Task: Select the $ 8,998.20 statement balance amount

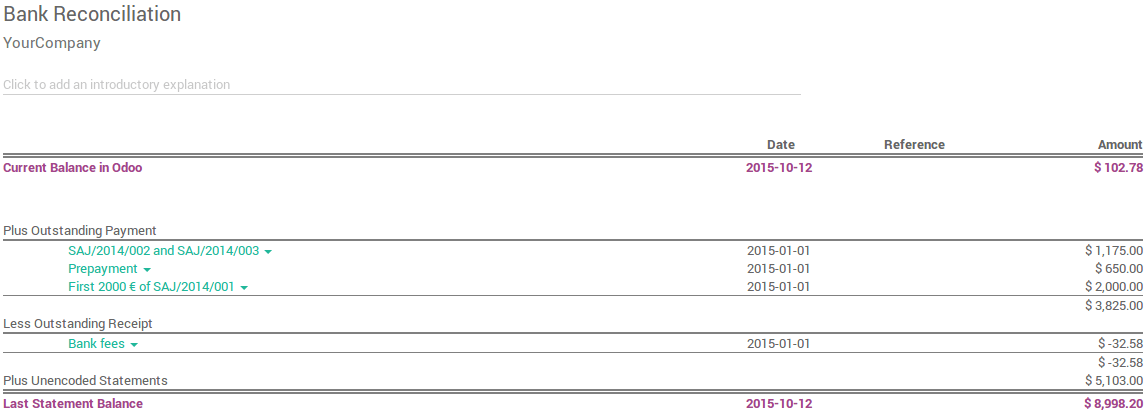Action: point(1113,404)
